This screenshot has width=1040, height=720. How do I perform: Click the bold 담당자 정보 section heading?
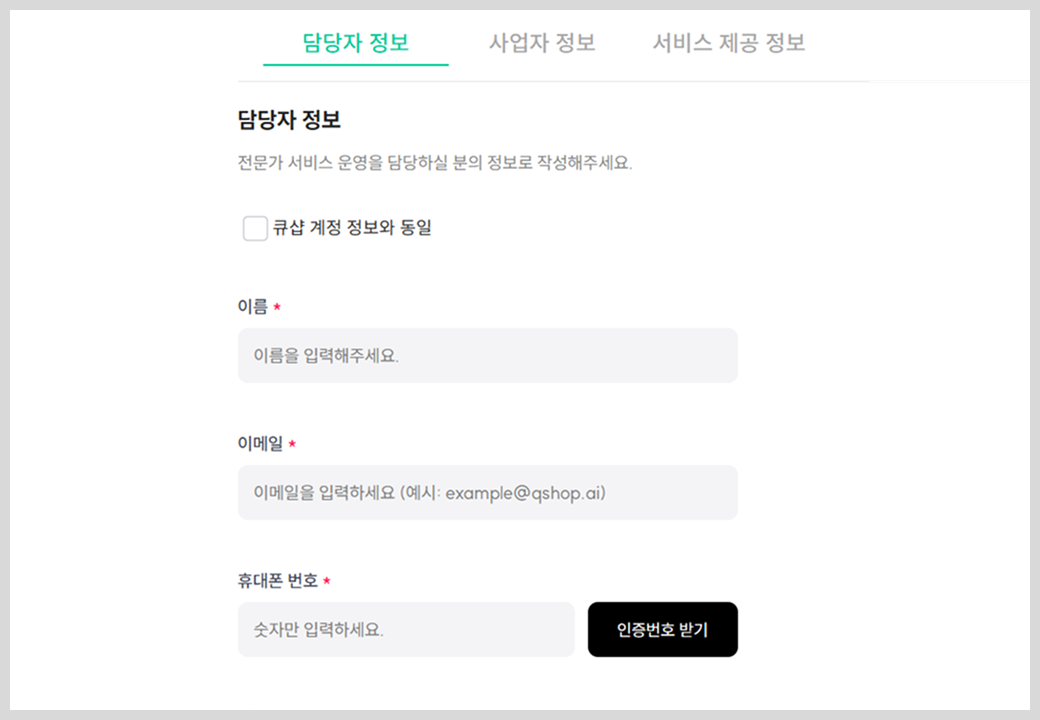[289, 120]
